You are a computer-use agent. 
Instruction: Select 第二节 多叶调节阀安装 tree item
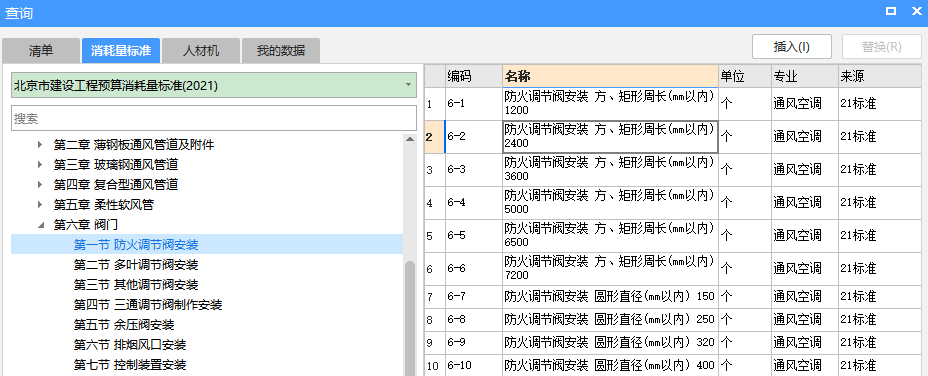[136, 265]
